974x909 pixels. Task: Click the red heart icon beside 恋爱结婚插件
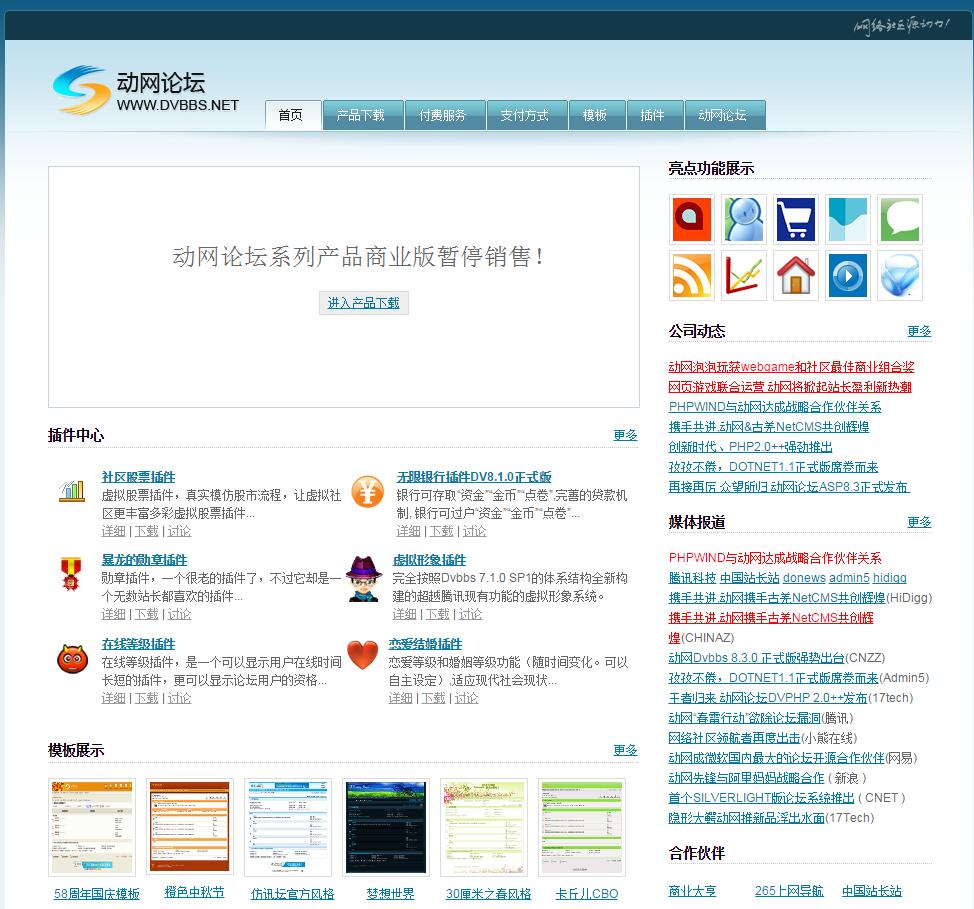363,655
